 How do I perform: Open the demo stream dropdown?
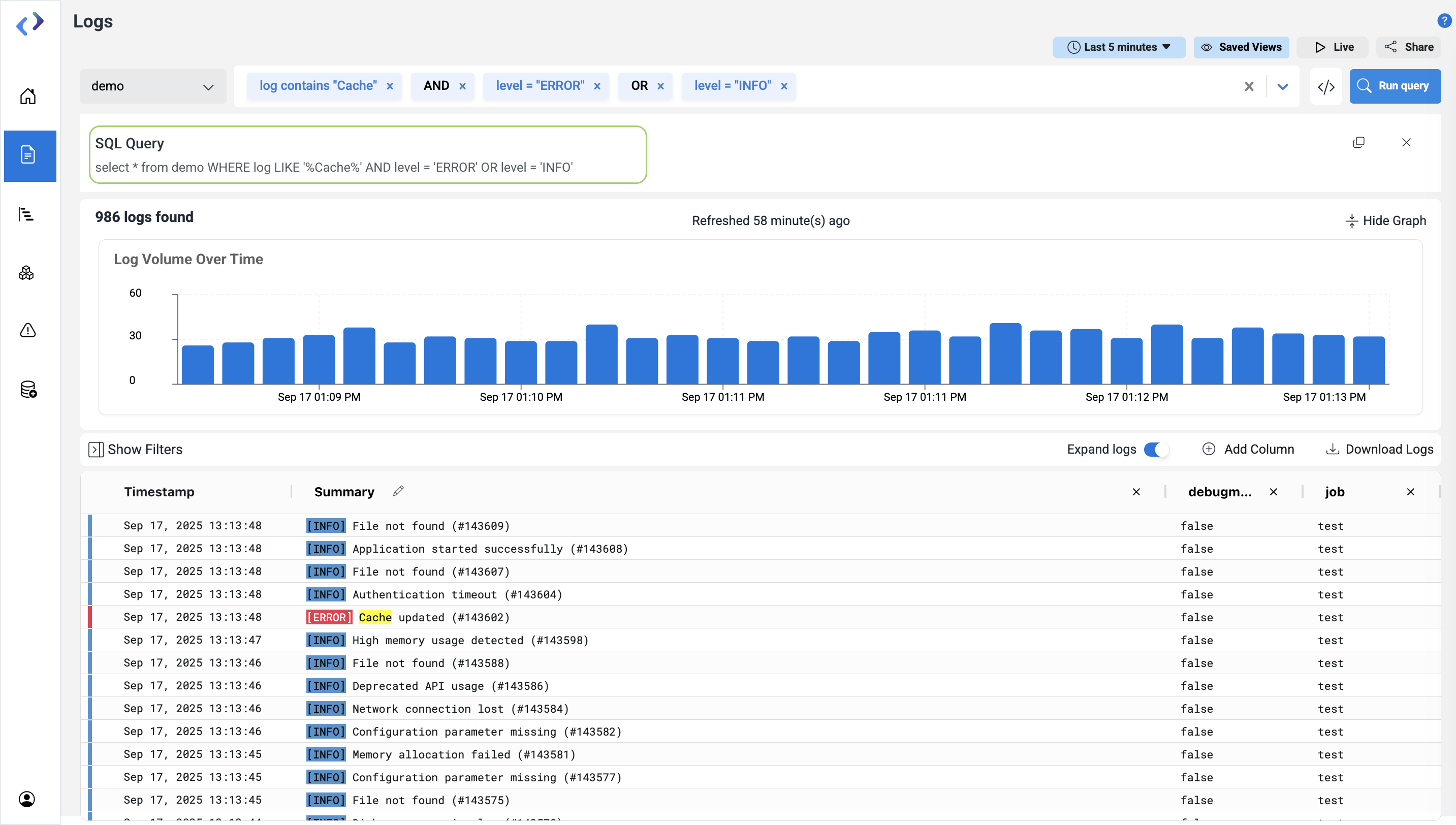click(x=153, y=86)
